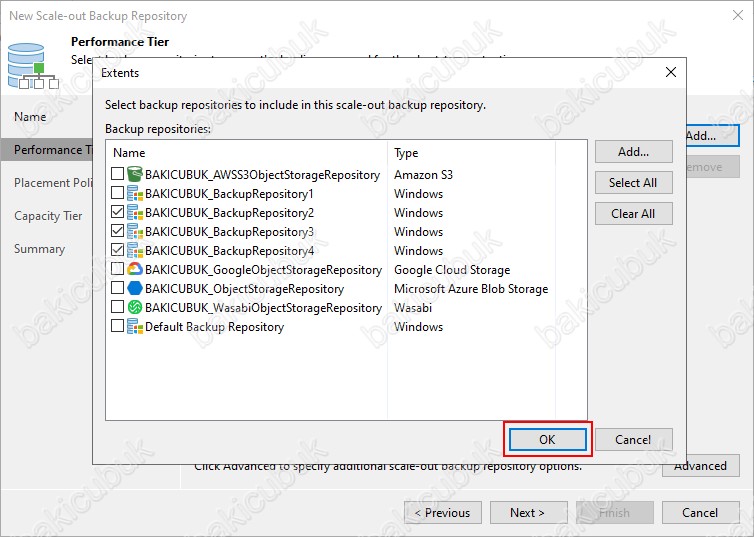Image resolution: width=754 pixels, height=537 pixels.
Task: Select BAKICUBUK_WasabiObjectStorageRepository name text
Action: [x=264, y=308]
